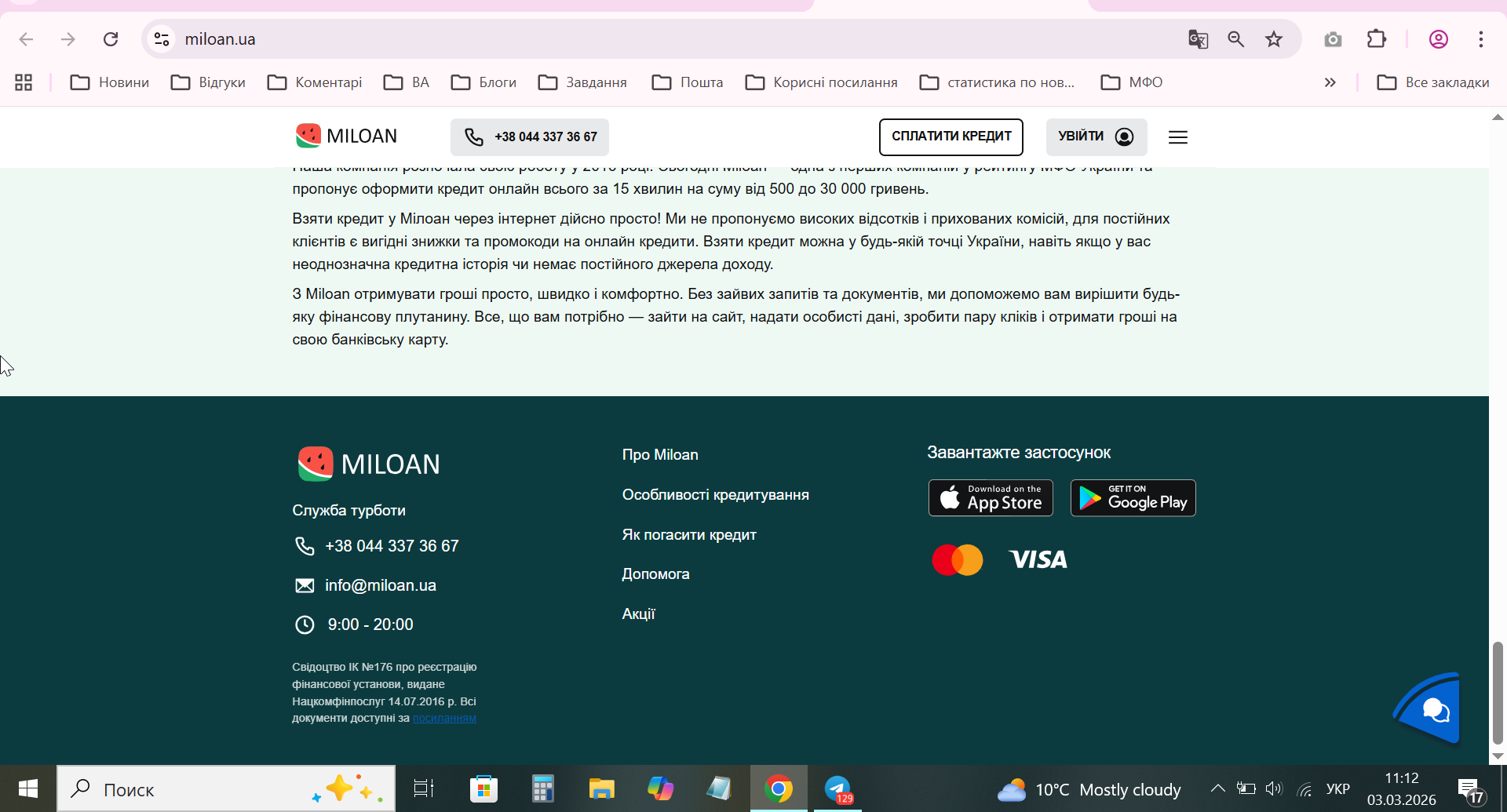Click the scrollbar up arrow
This screenshot has width=1507, height=812.
[1498, 117]
